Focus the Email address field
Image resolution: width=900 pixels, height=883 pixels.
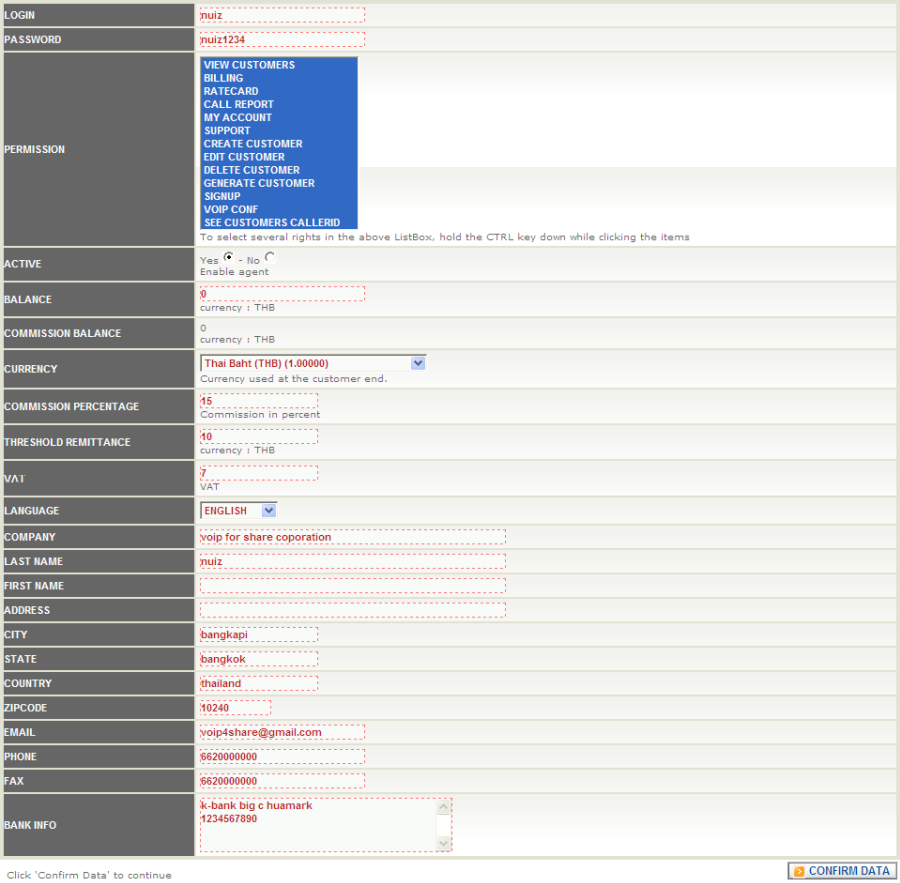(282, 732)
